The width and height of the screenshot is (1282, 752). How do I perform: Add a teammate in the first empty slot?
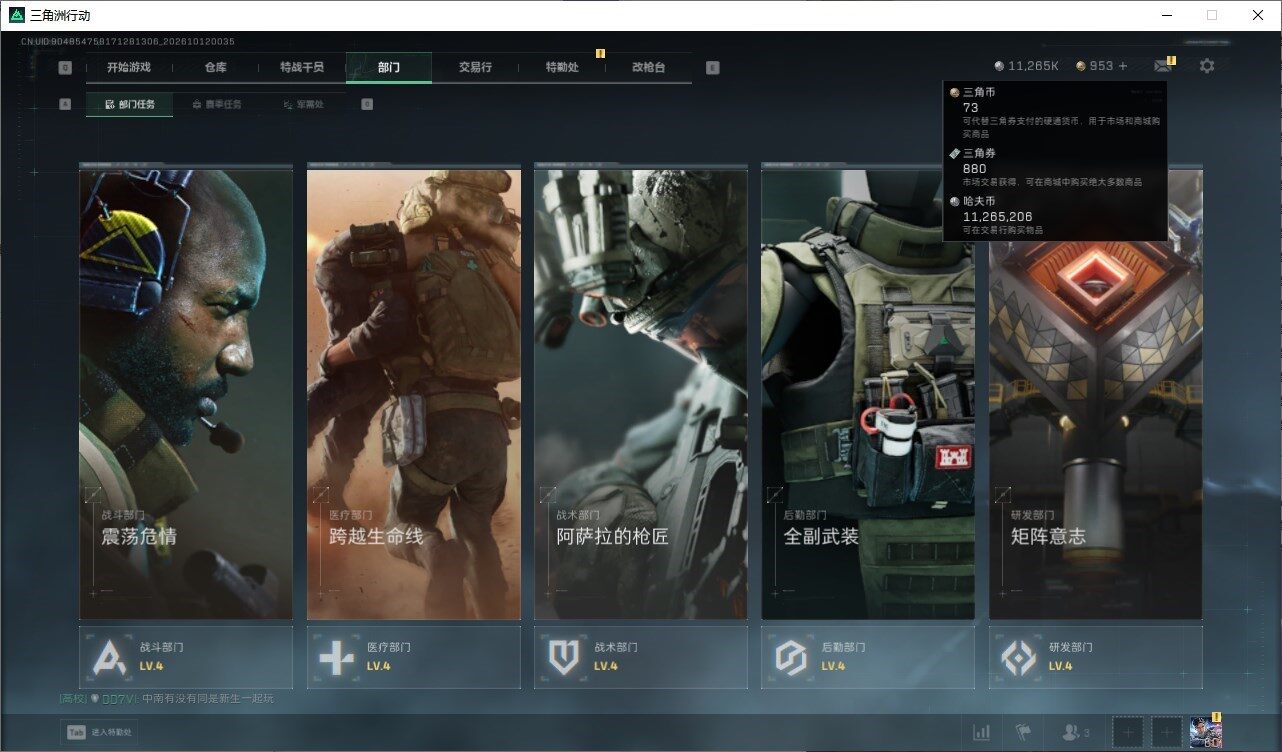1128,732
